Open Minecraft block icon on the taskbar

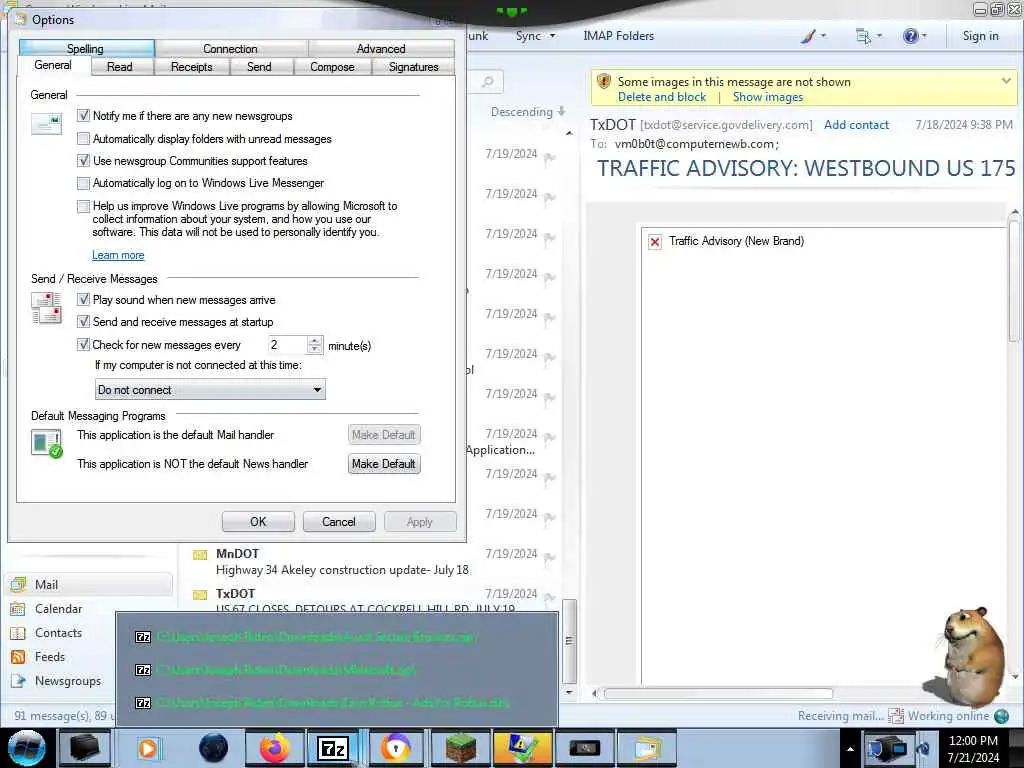460,748
